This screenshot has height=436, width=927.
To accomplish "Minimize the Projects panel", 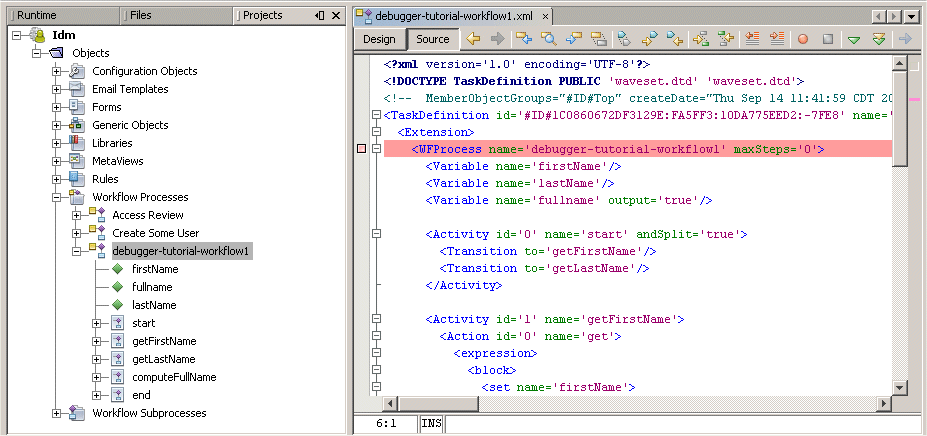I will [320, 16].
